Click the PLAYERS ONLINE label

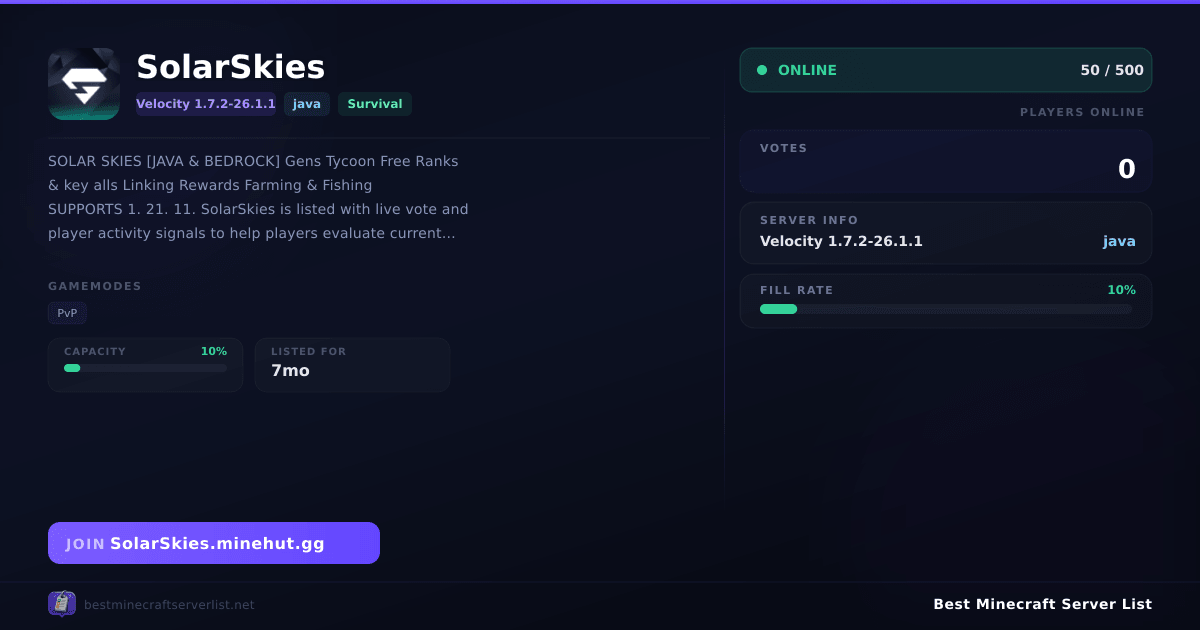click(1082, 112)
